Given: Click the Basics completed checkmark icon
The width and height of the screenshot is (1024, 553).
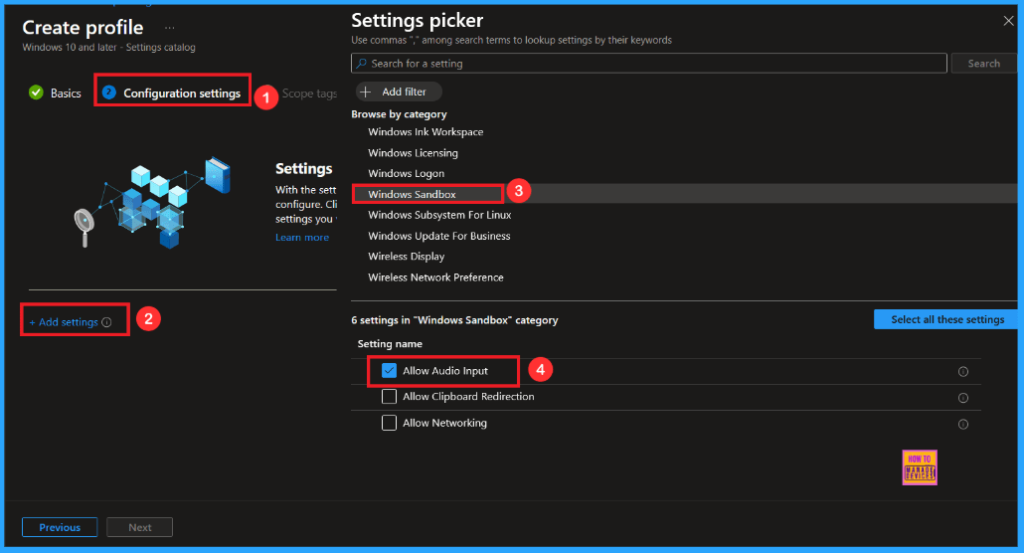Looking at the screenshot, I should point(36,93).
